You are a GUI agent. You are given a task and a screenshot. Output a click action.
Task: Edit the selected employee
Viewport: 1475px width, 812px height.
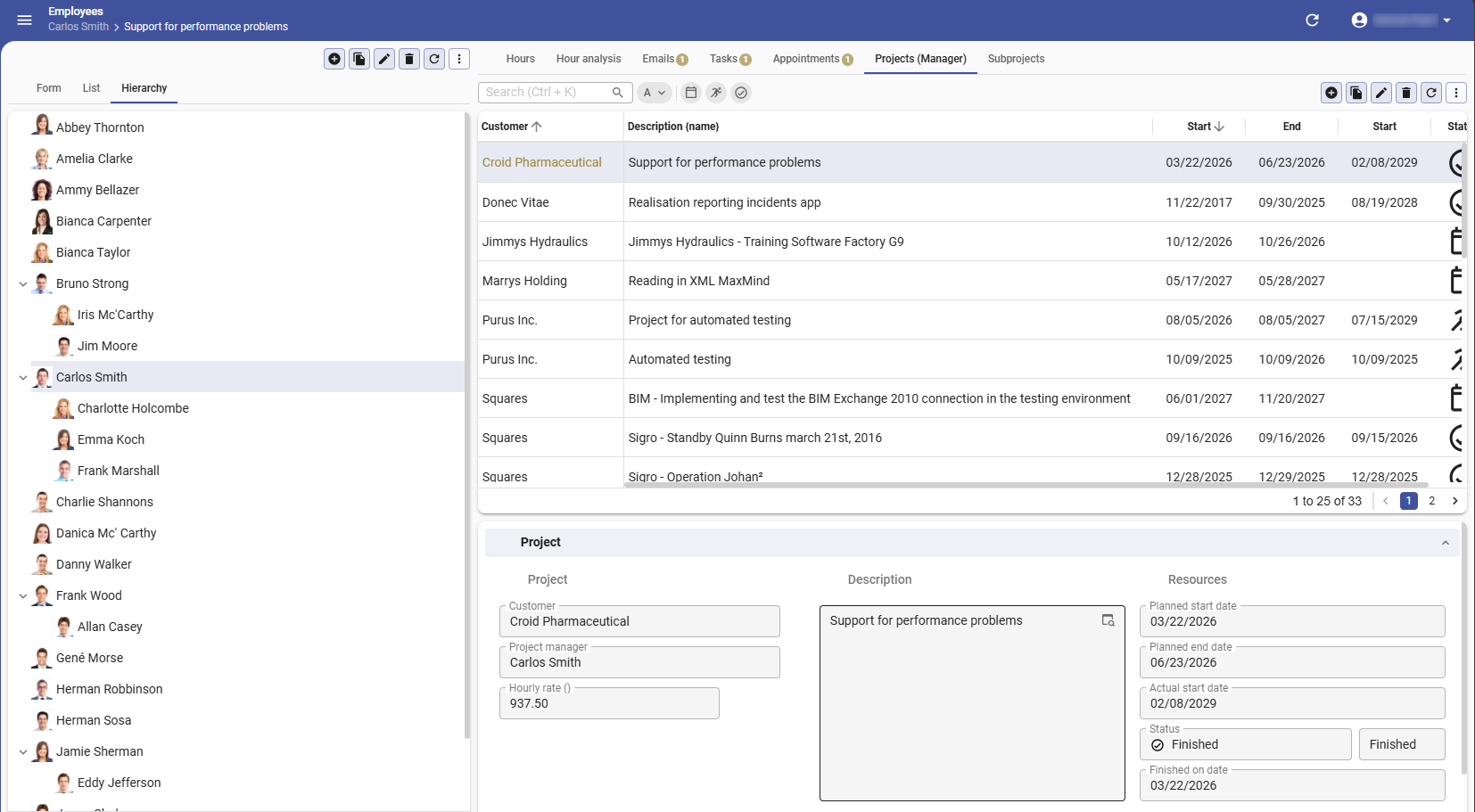coord(384,59)
